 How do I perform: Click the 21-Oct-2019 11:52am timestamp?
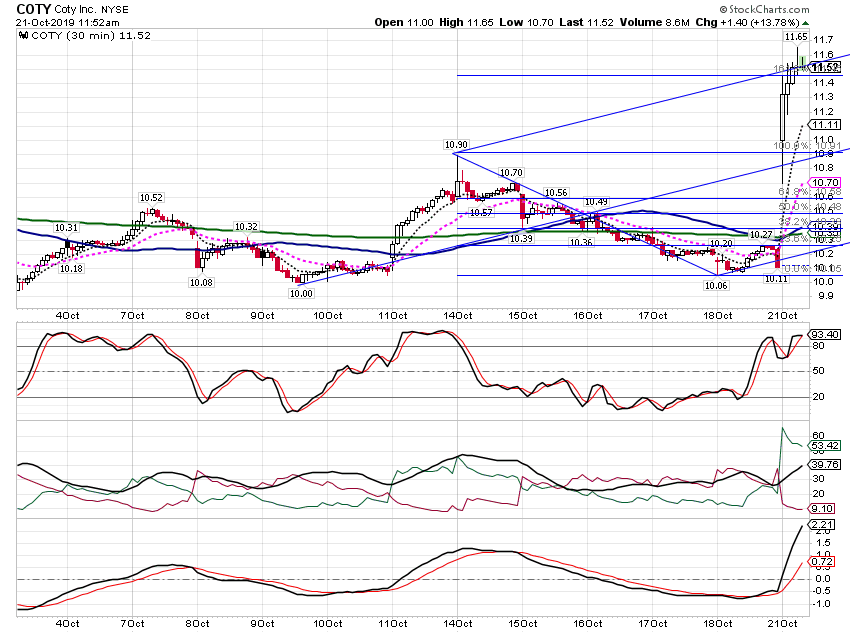pyautogui.click(x=68, y=23)
